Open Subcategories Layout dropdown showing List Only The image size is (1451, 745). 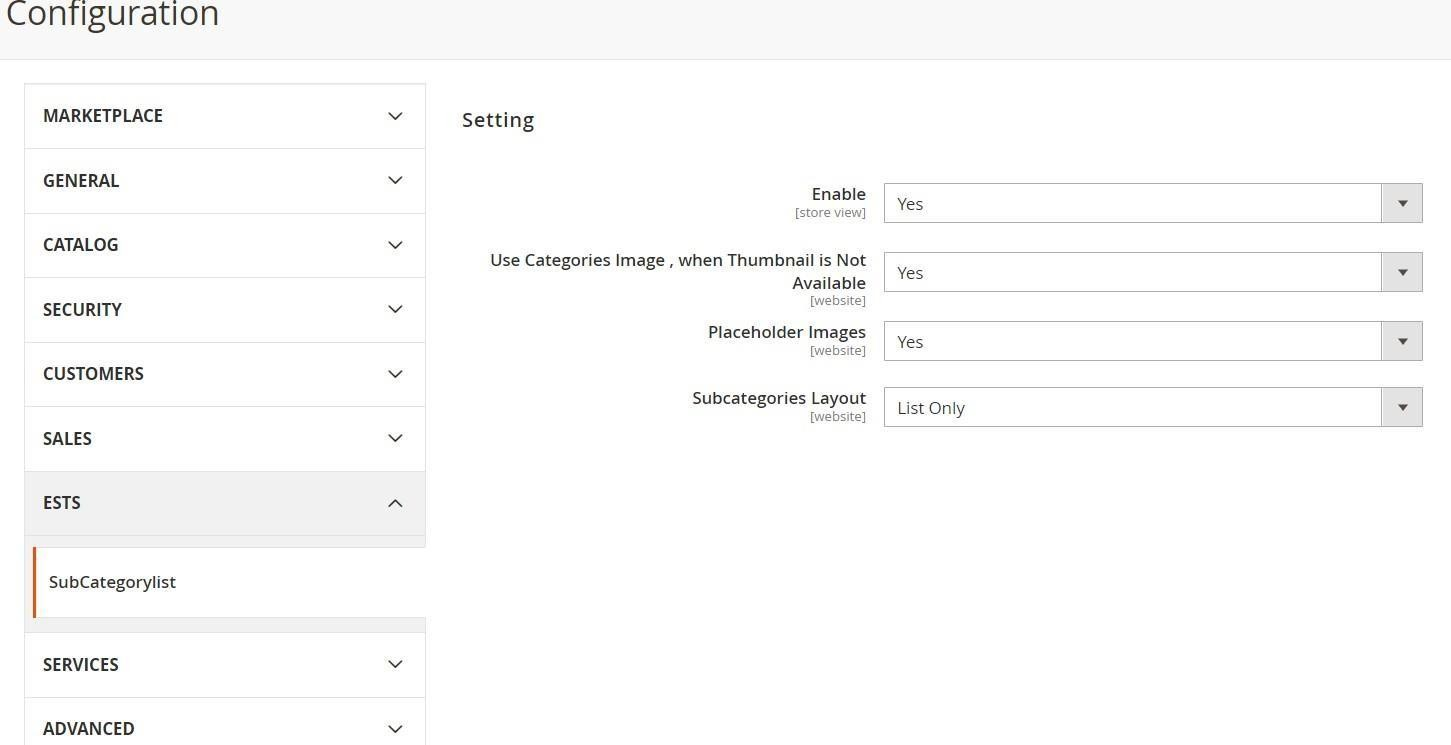pyautogui.click(x=1152, y=408)
